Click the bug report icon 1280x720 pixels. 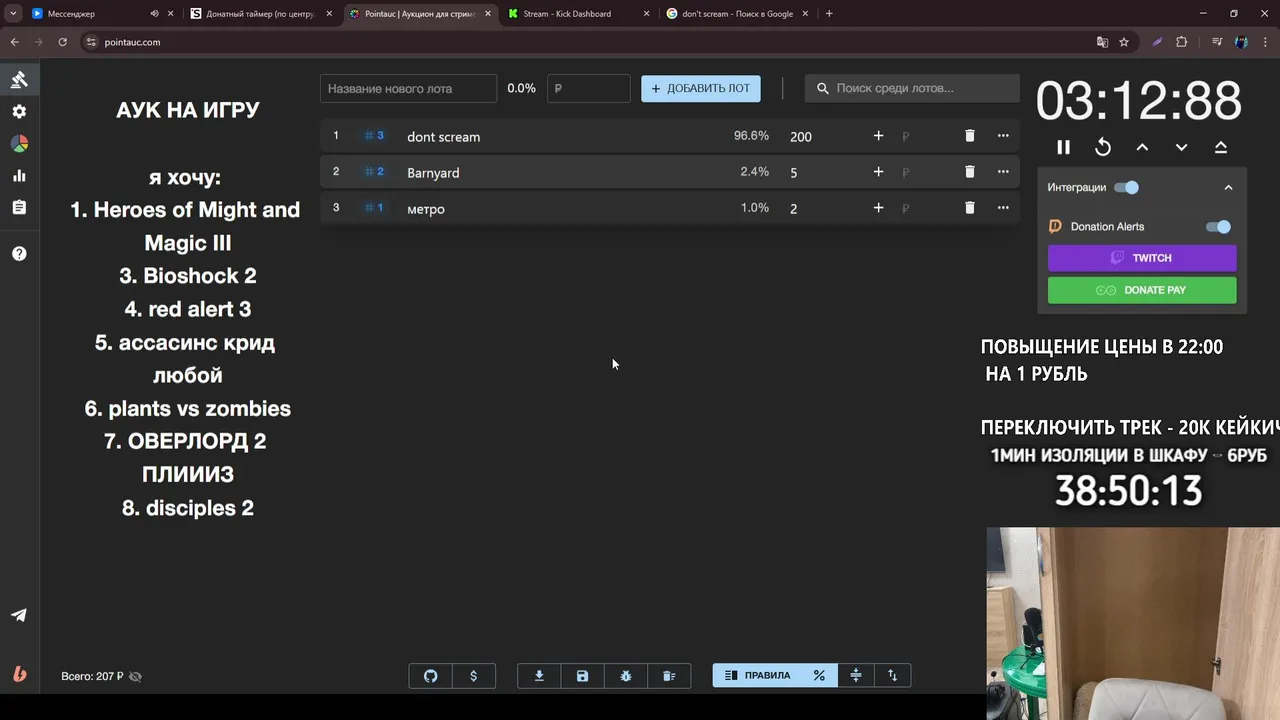626,676
